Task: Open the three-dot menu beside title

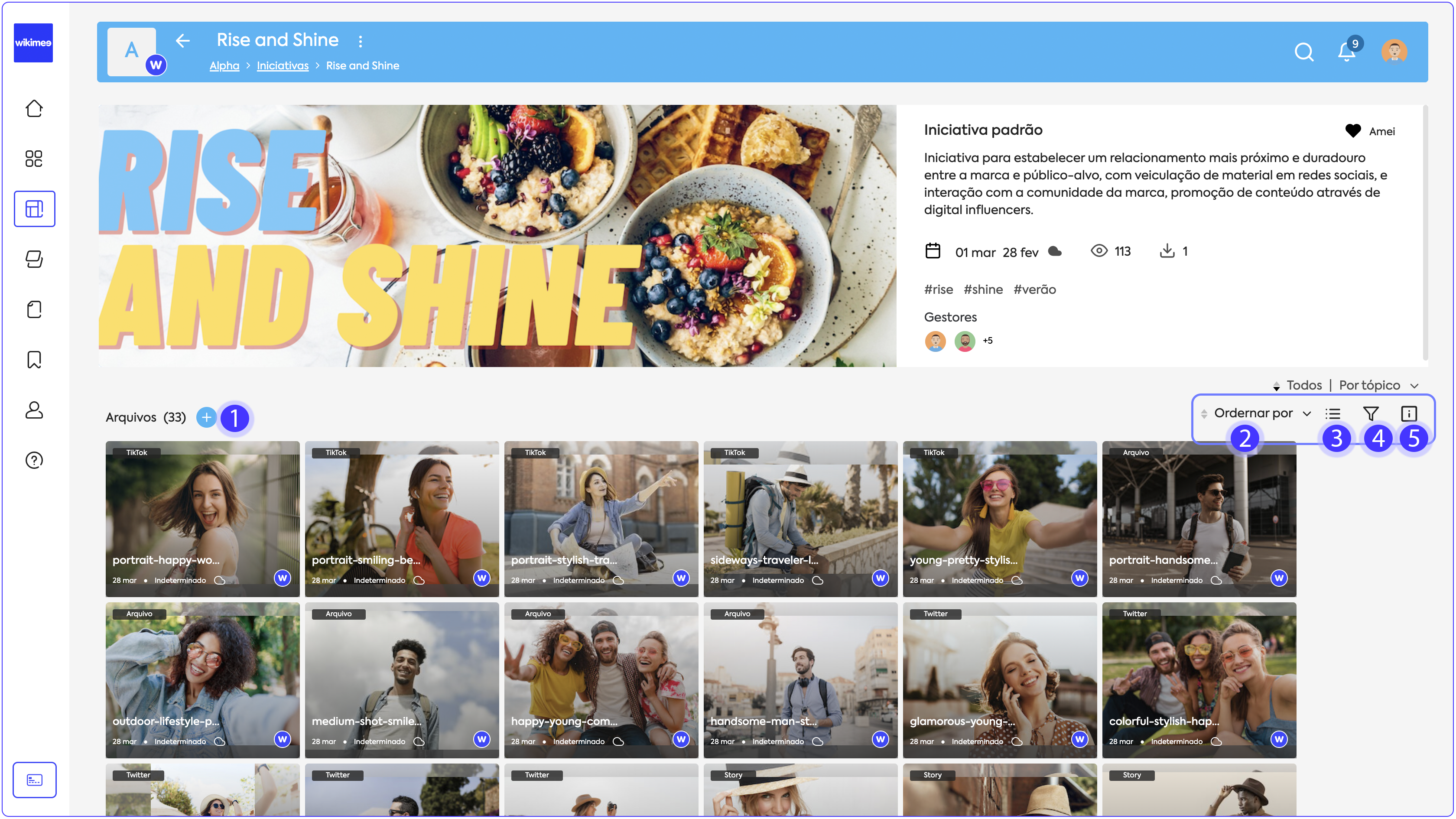Action: tap(361, 41)
